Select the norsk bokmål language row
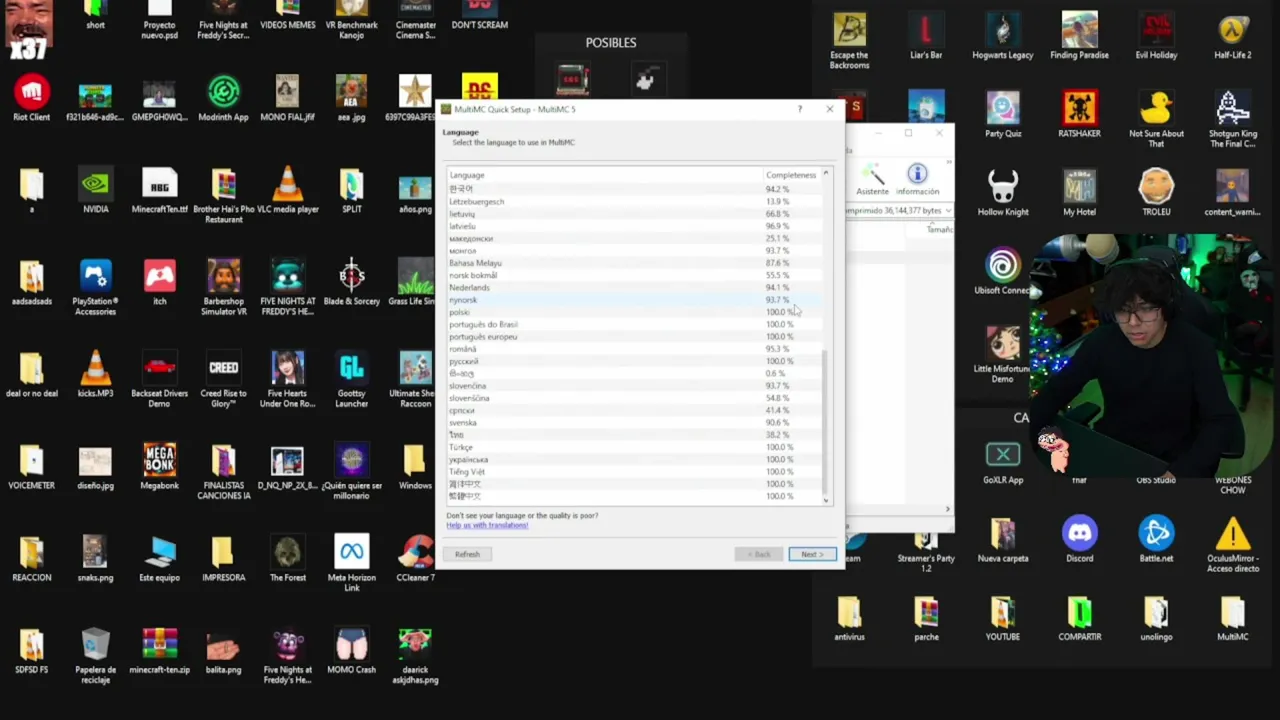The height and width of the screenshot is (720, 1280). [x=633, y=275]
